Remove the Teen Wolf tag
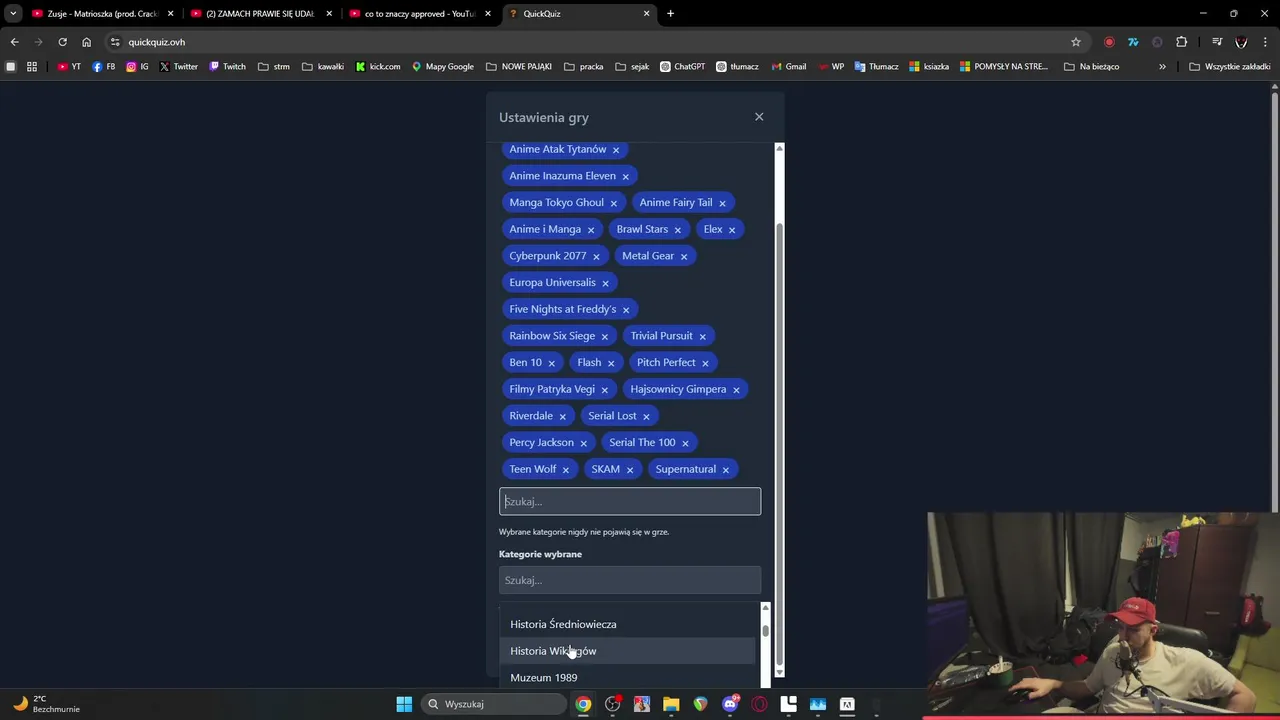 coord(566,470)
